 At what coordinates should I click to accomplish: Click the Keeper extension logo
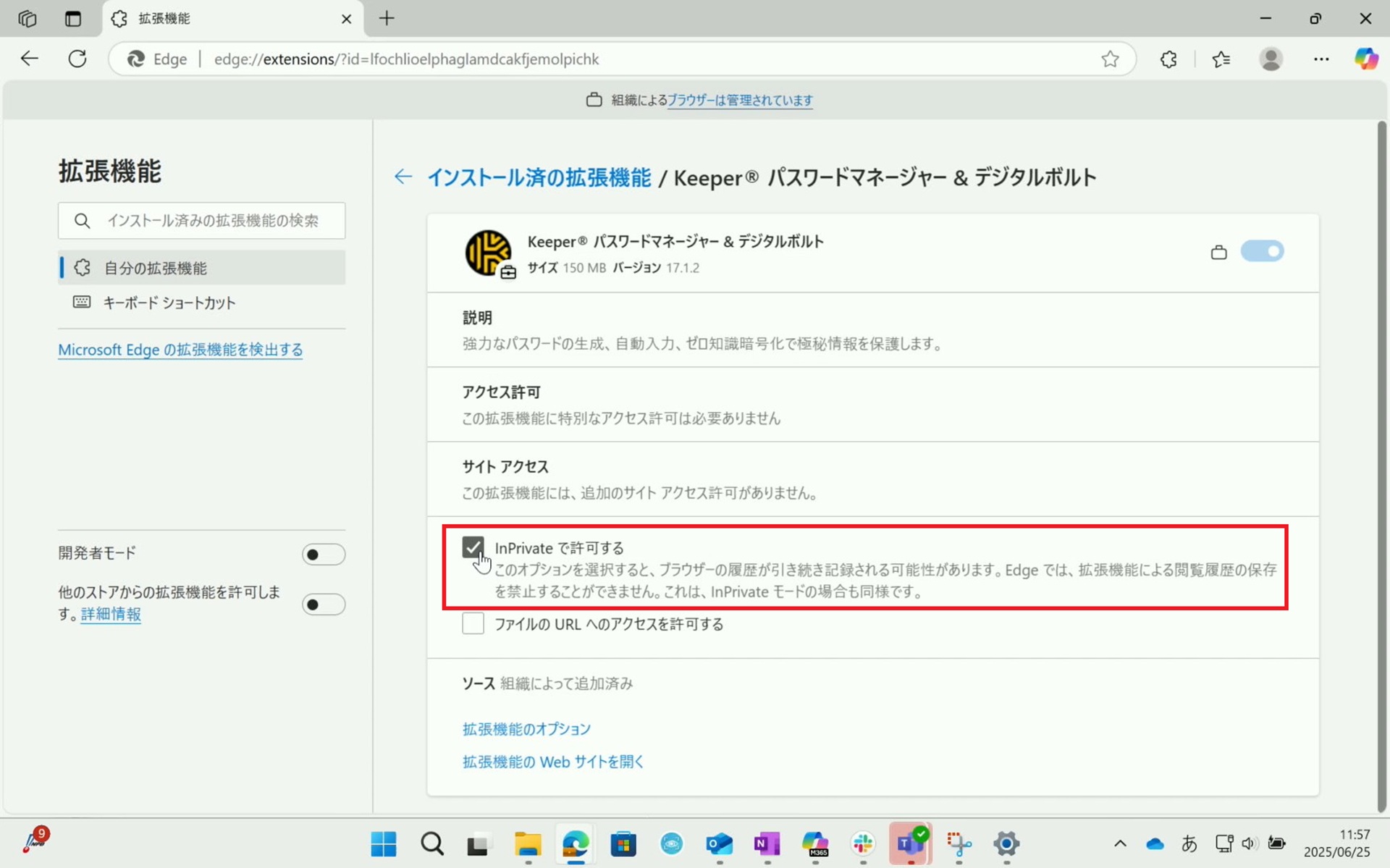pos(488,253)
